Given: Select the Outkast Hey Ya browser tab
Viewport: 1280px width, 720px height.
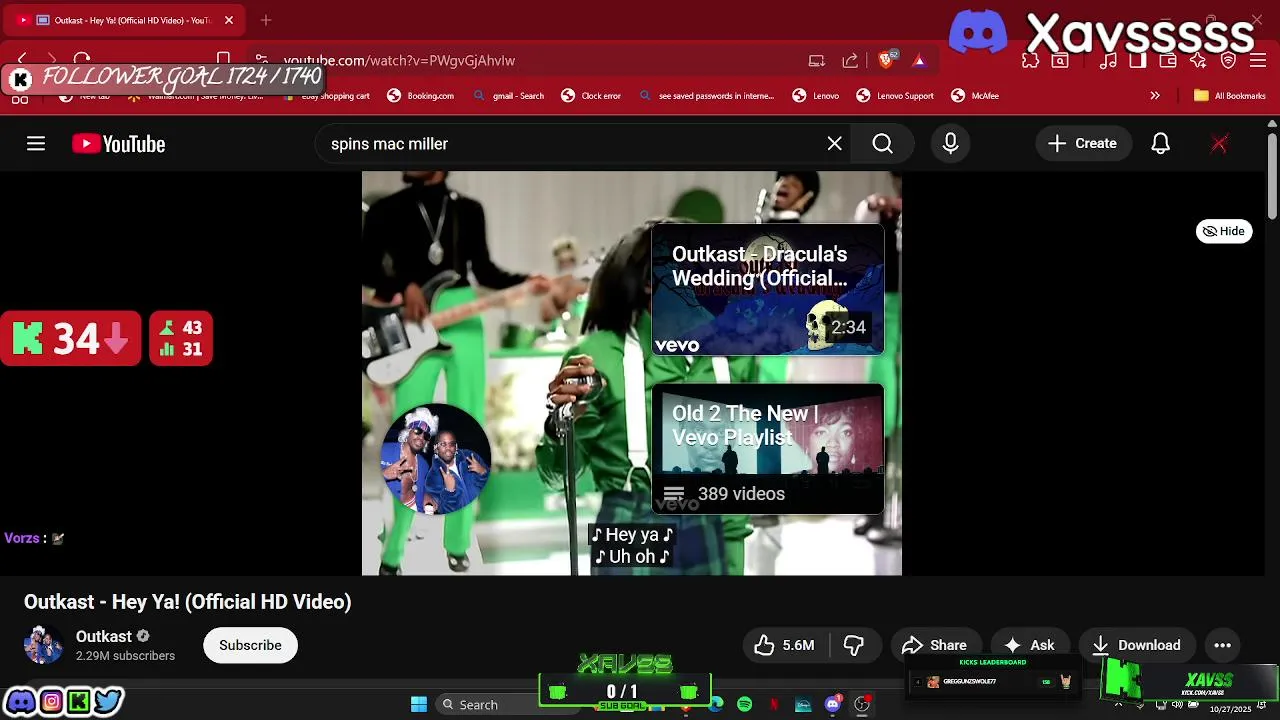Looking at the screenshot, I should click(124, 20).
